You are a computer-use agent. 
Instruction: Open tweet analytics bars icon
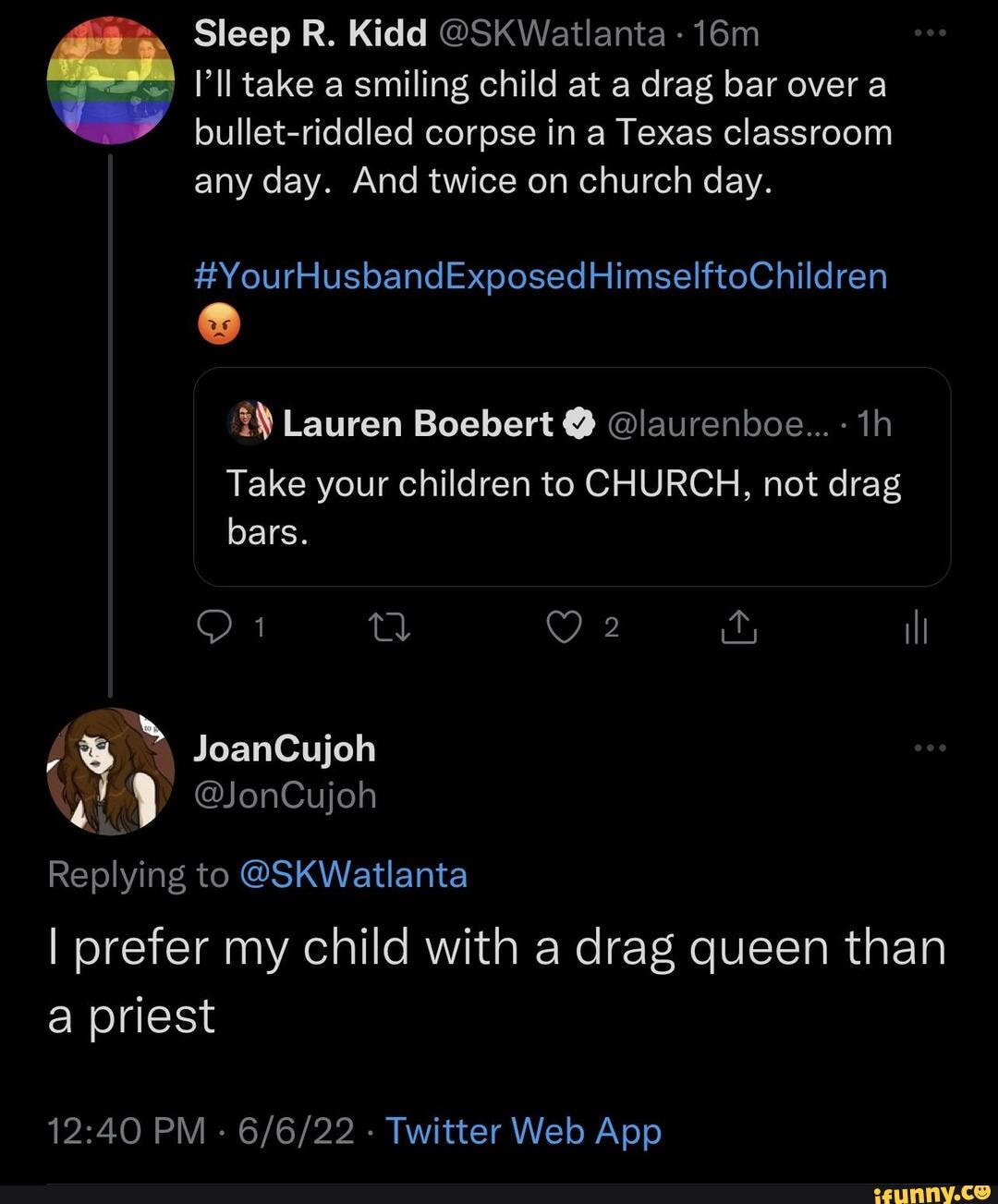(x=916, y=629)
